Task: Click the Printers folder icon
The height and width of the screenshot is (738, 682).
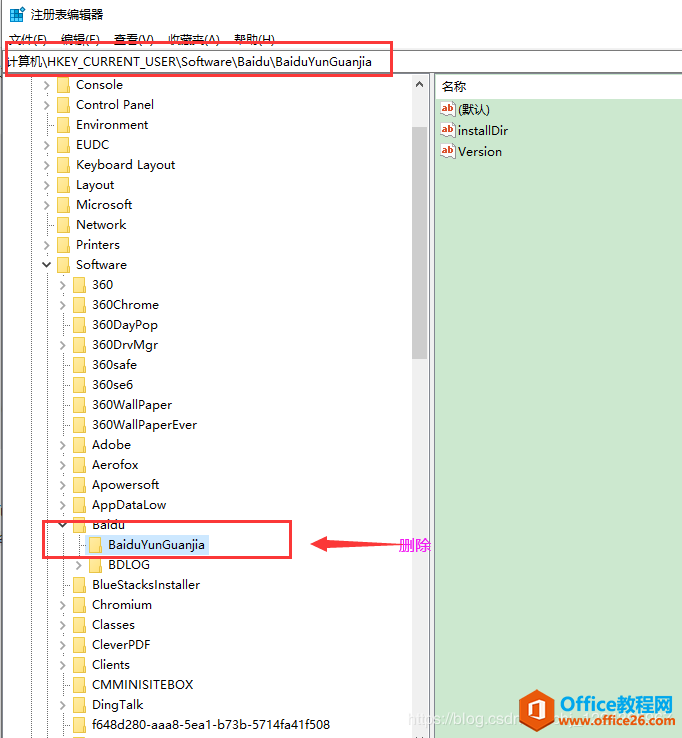Action: [x=64, y=245]
